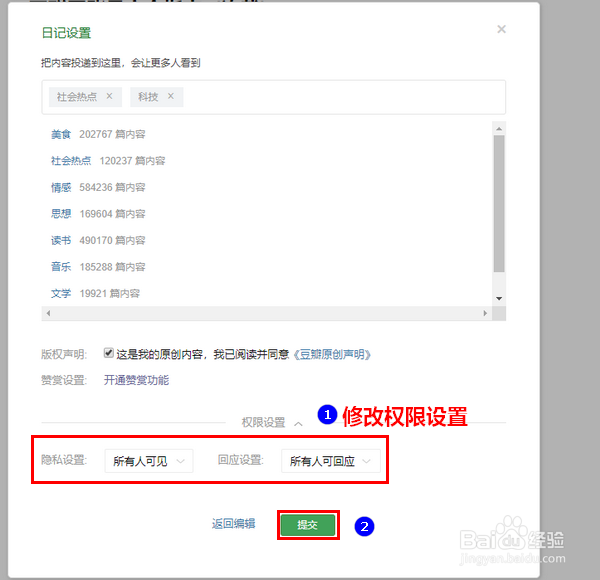The height and width of the screenshot is (580, 600).
Task: Select the 美食 topic
Action: [x=61, y=134]
